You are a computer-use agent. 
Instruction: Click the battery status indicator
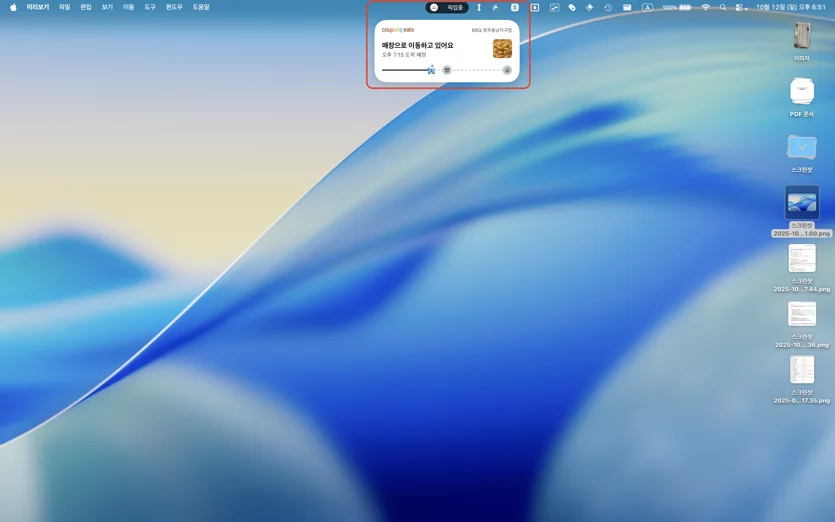point(677,7)
